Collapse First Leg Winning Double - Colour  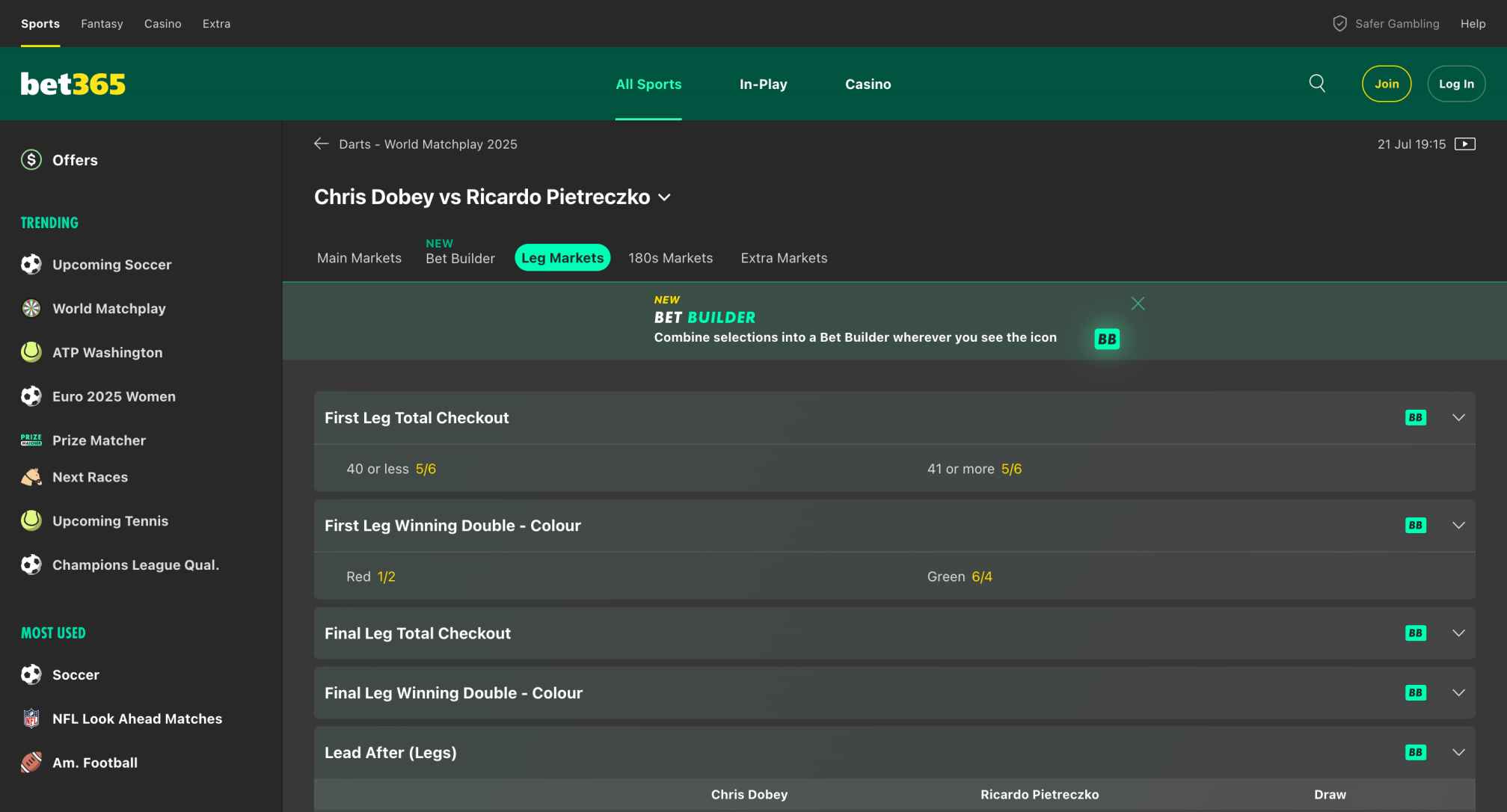[x=1458, y=525]
